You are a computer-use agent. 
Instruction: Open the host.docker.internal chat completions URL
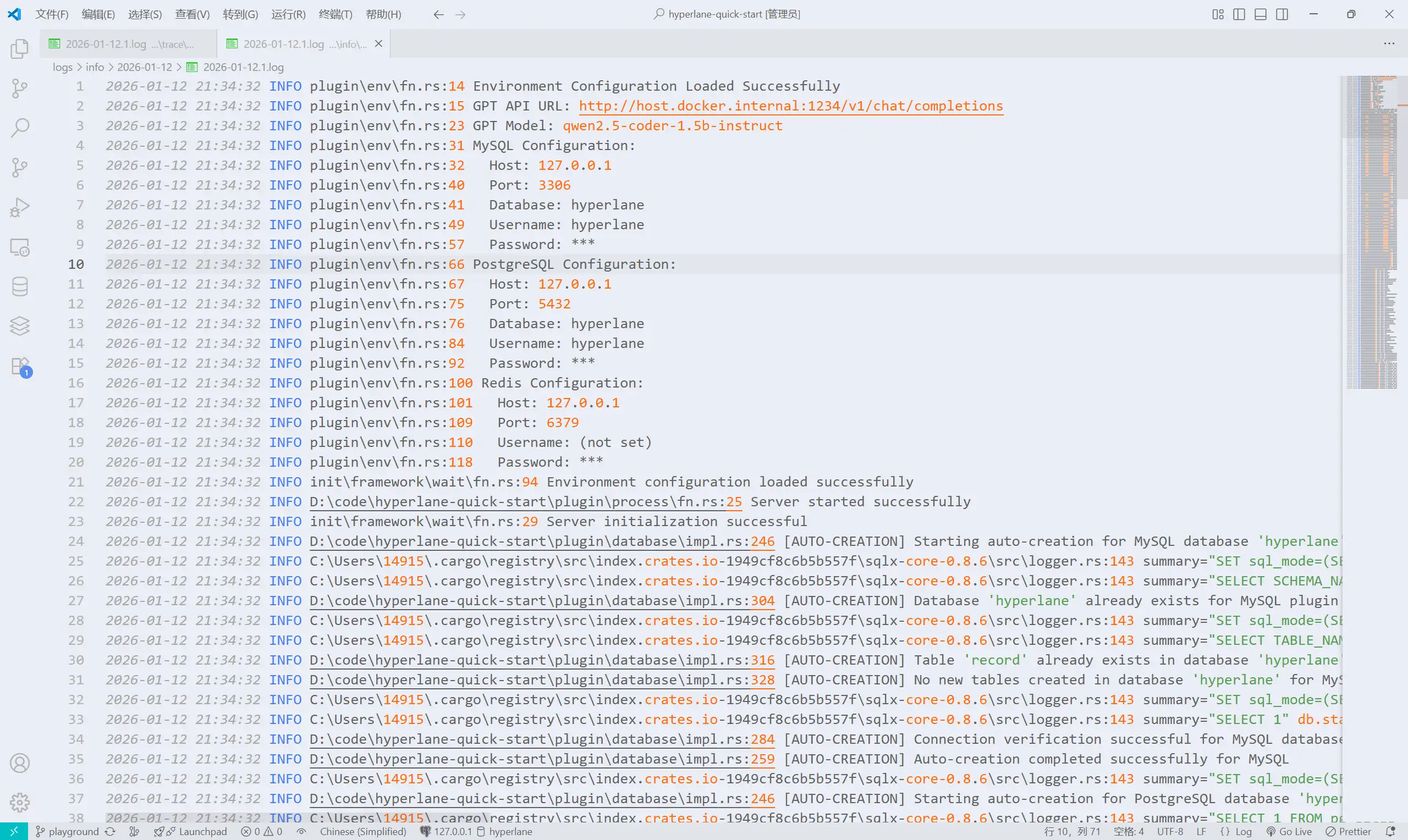pos(790,106)
